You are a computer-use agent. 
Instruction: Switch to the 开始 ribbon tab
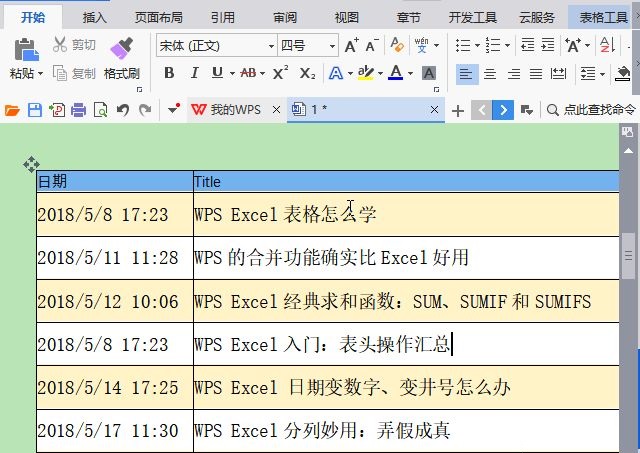coord(33,17)
